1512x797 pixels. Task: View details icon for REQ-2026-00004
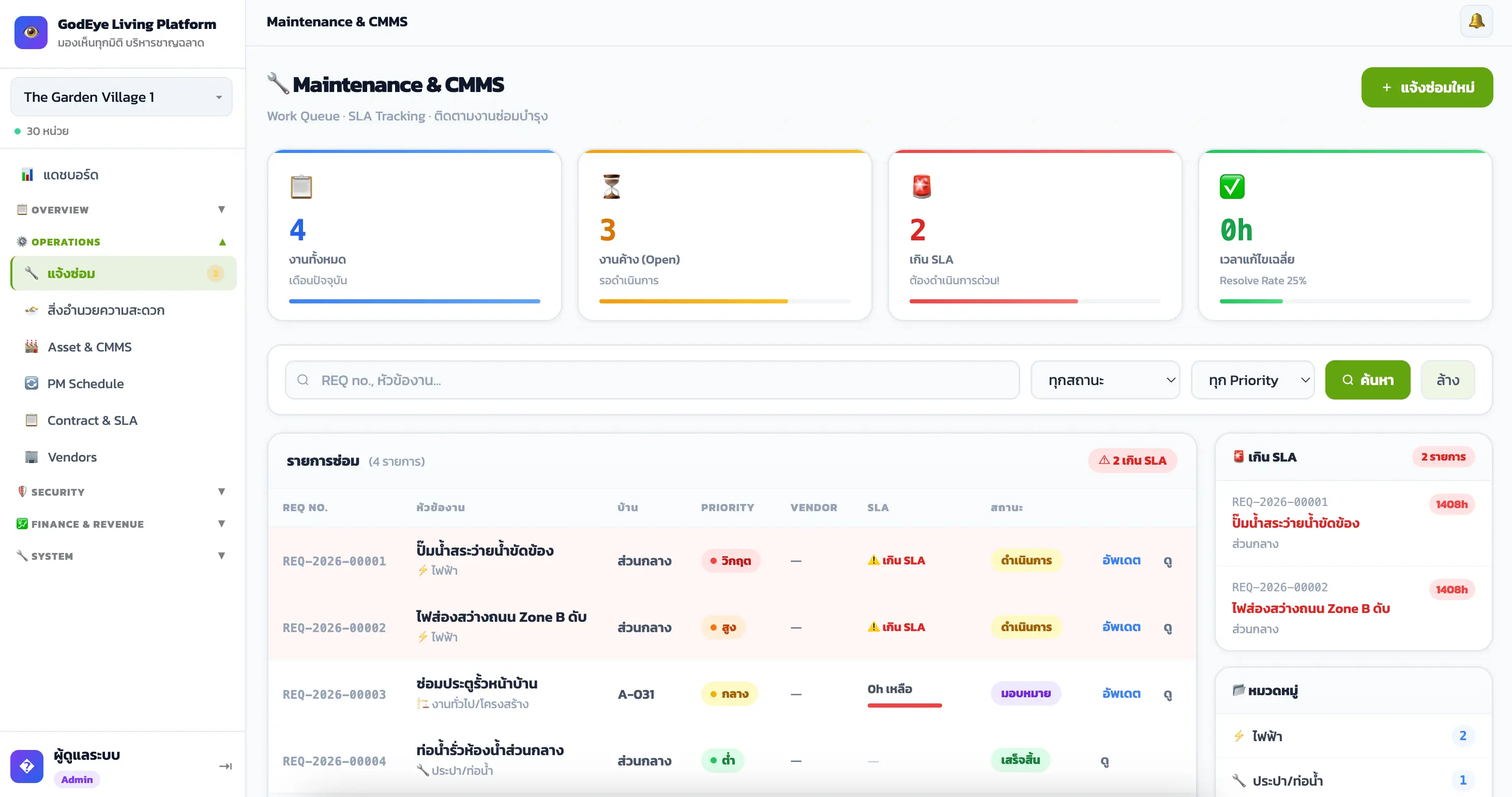point(1105,761)
